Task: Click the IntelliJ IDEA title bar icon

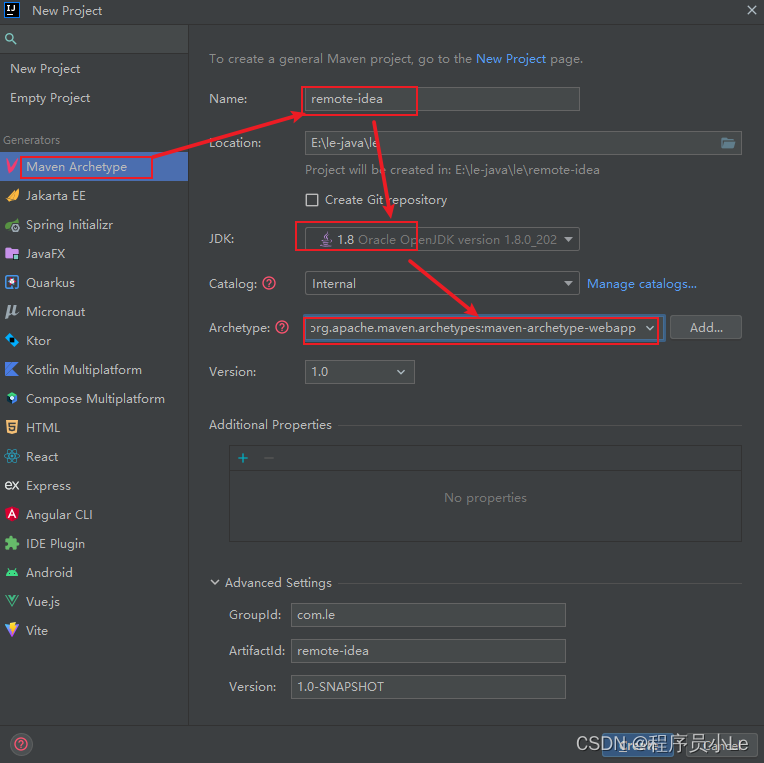Action: click(x=12, y=10)
